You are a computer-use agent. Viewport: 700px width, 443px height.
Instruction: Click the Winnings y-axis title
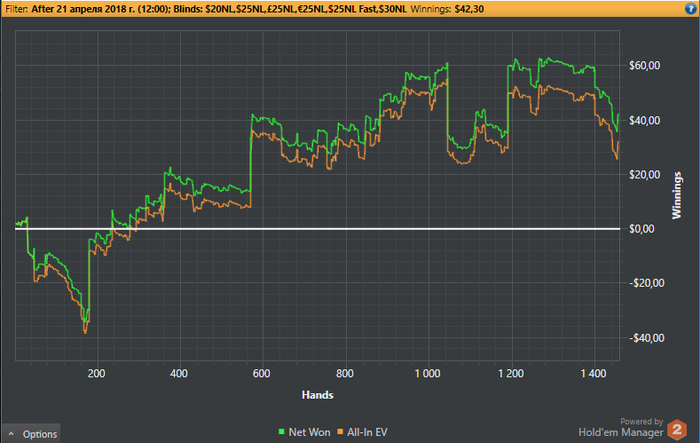(x=677, y=195)
